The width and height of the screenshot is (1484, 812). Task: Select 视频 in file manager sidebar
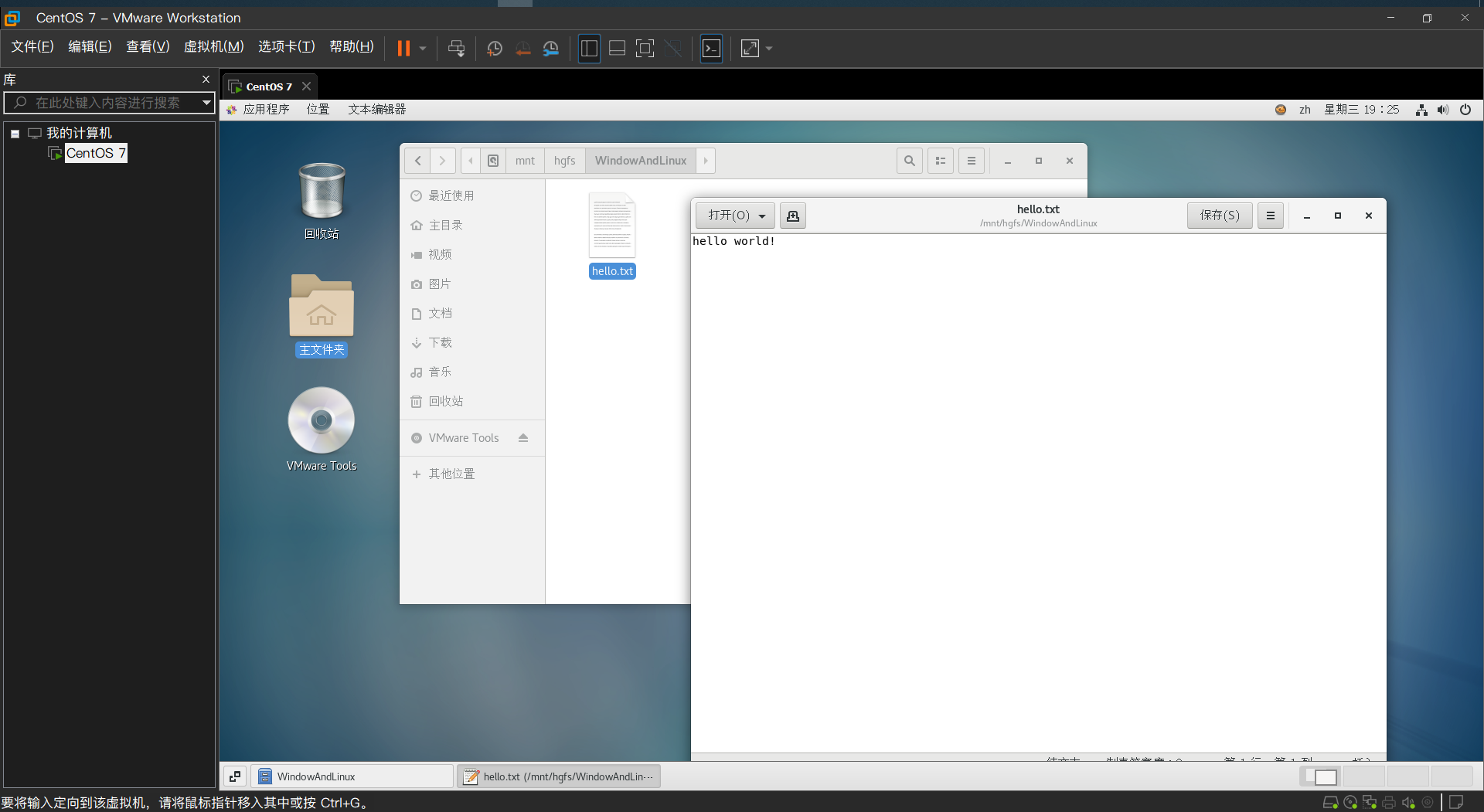(x=472, y=255)
